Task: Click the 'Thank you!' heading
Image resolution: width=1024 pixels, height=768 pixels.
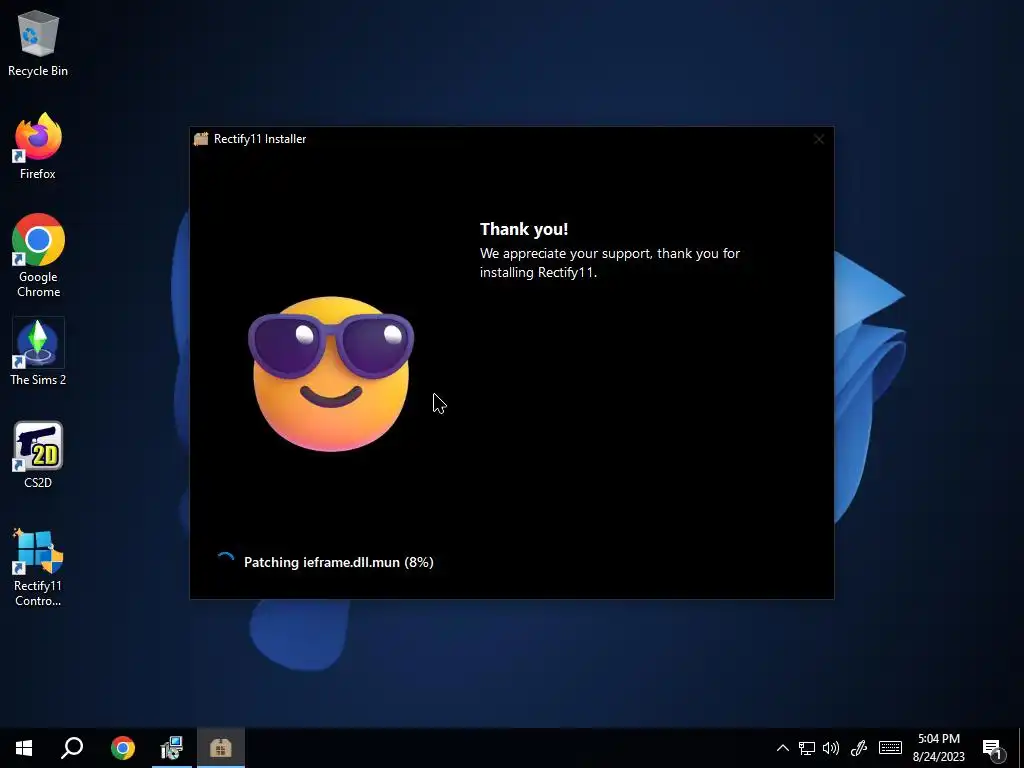Action: click(524, 229)
